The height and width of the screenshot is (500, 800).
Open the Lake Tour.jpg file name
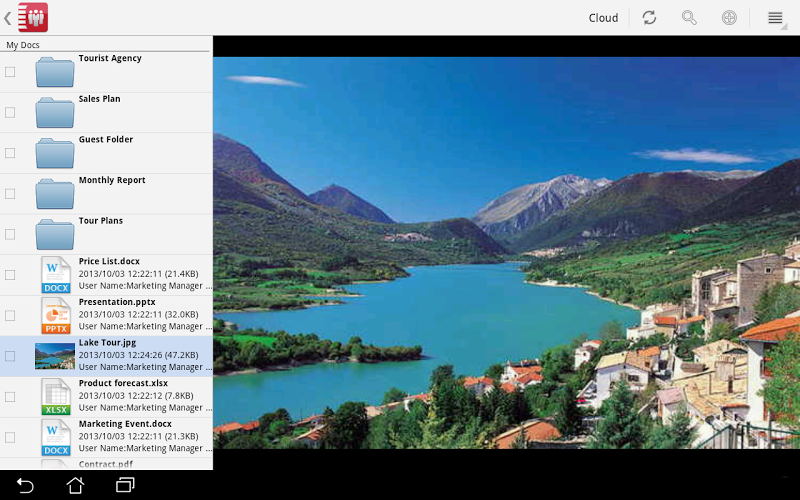click(107, 342)
